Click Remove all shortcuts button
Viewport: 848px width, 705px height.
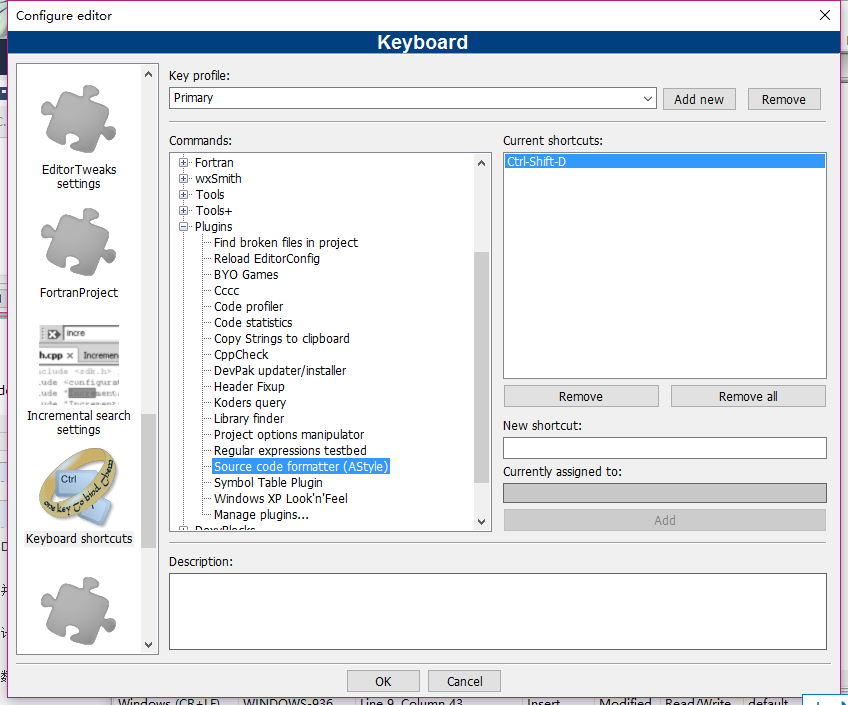click(748, 396)
